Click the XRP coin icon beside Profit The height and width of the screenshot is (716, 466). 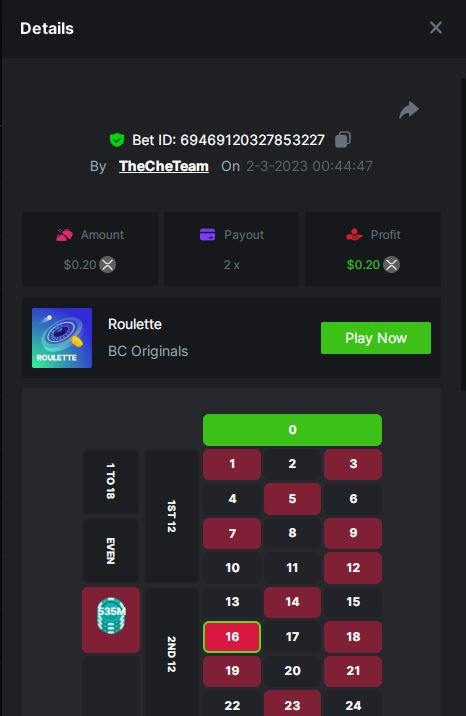(x=391, y=264)
